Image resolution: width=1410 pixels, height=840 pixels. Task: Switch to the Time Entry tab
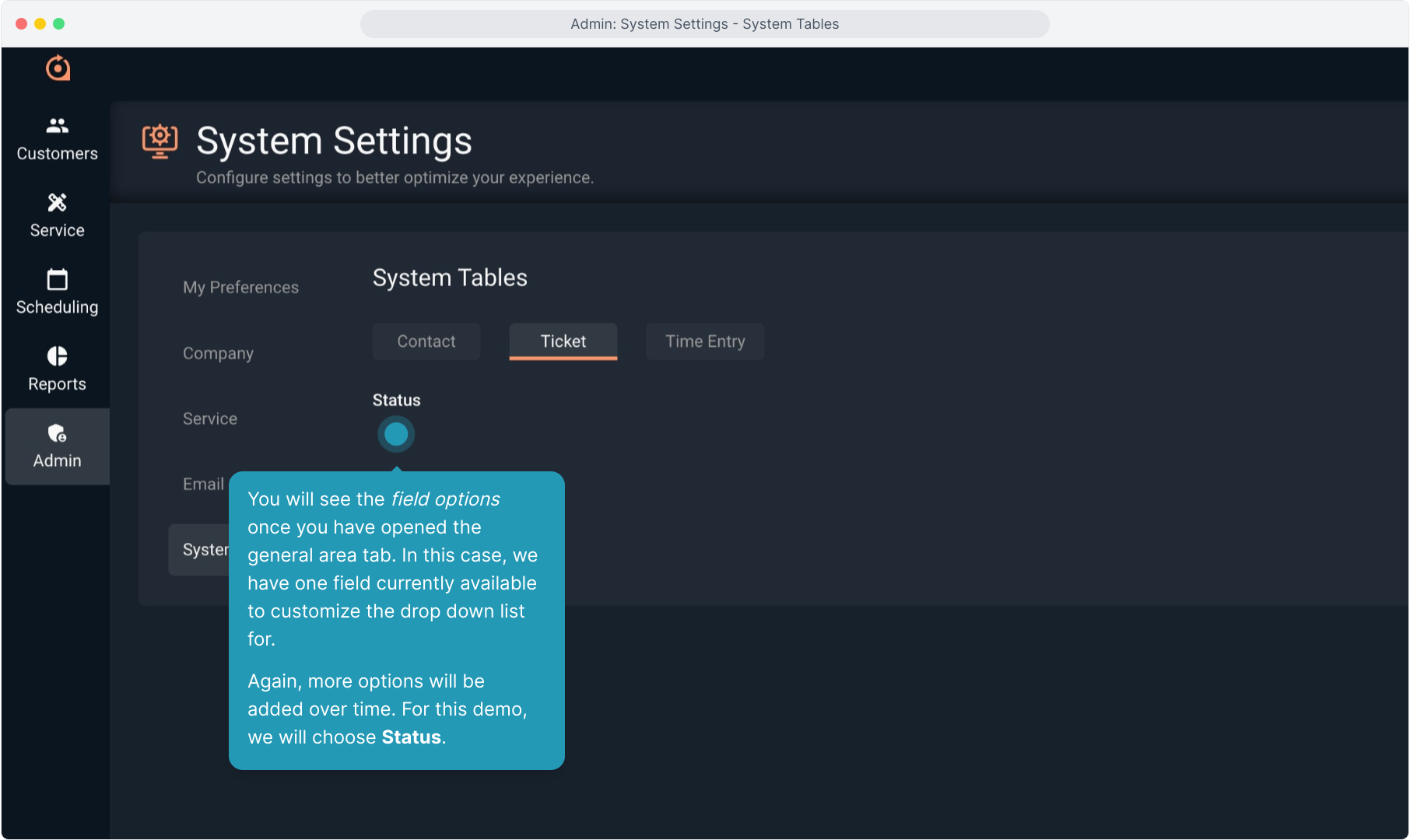[704, 341]
